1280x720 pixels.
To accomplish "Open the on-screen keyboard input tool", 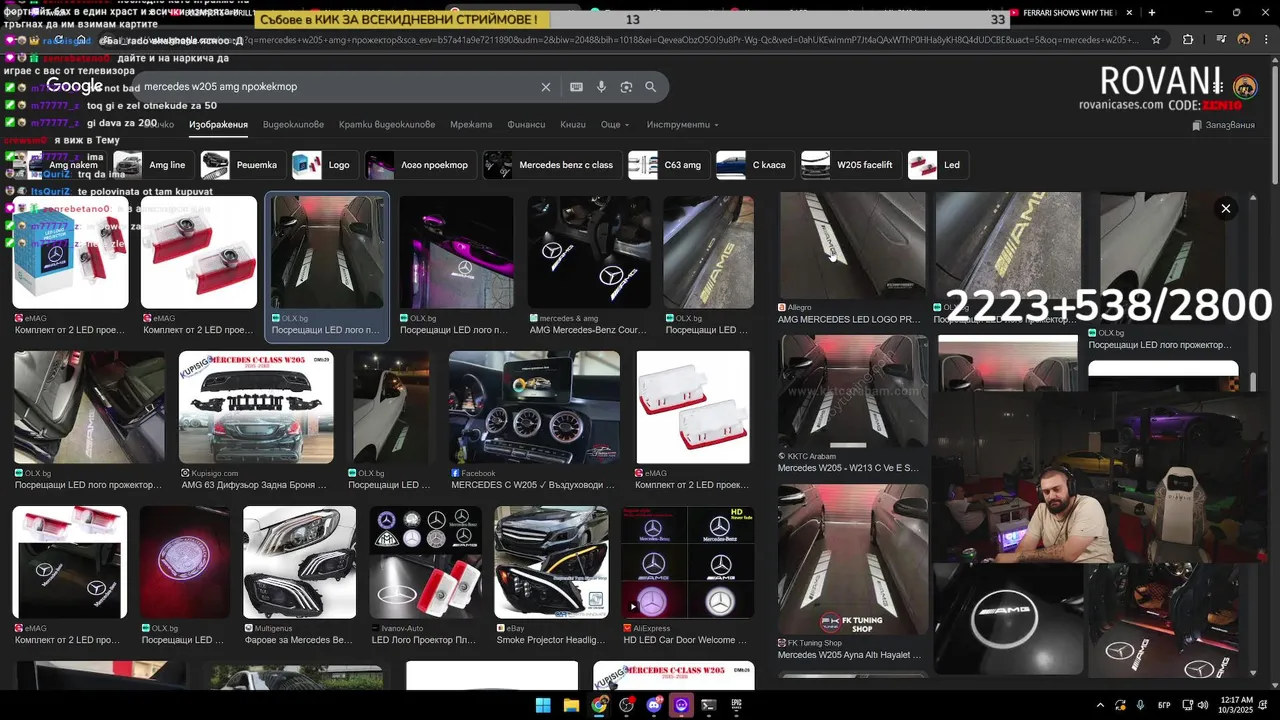I will [x=576, y=87].
